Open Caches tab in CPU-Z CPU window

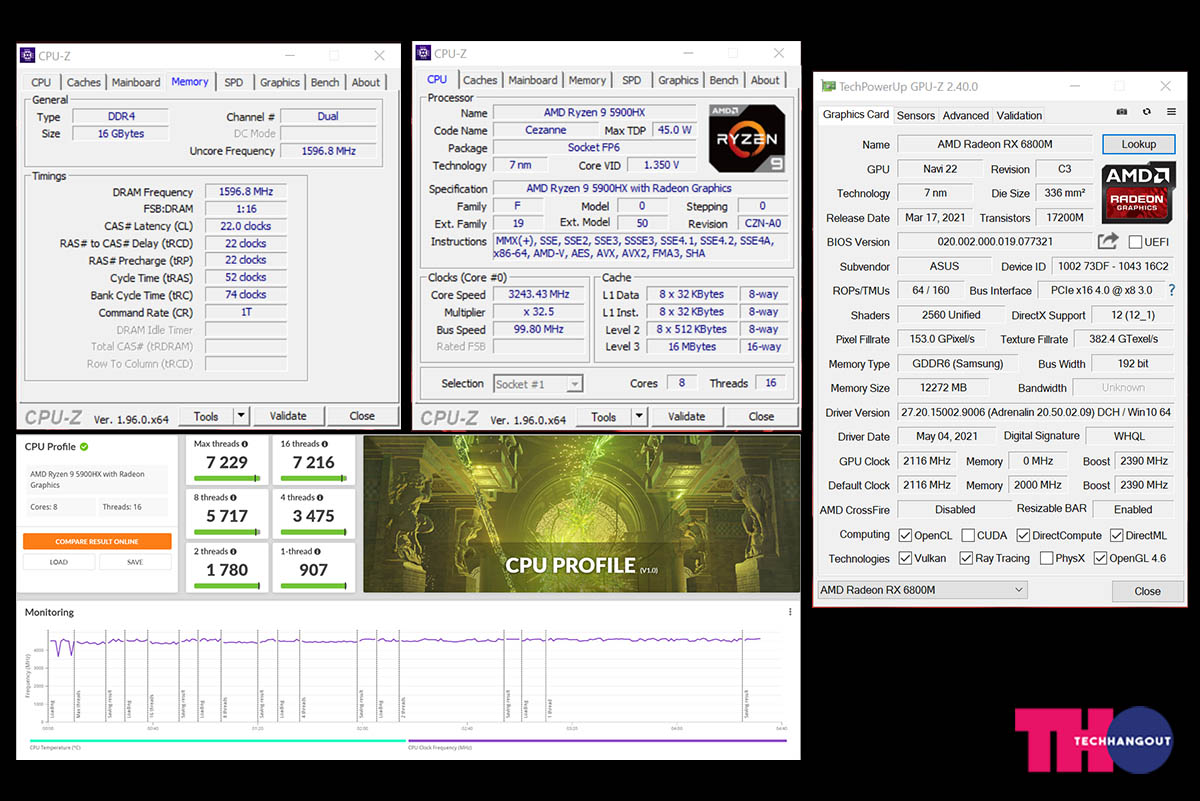point(480,80)
